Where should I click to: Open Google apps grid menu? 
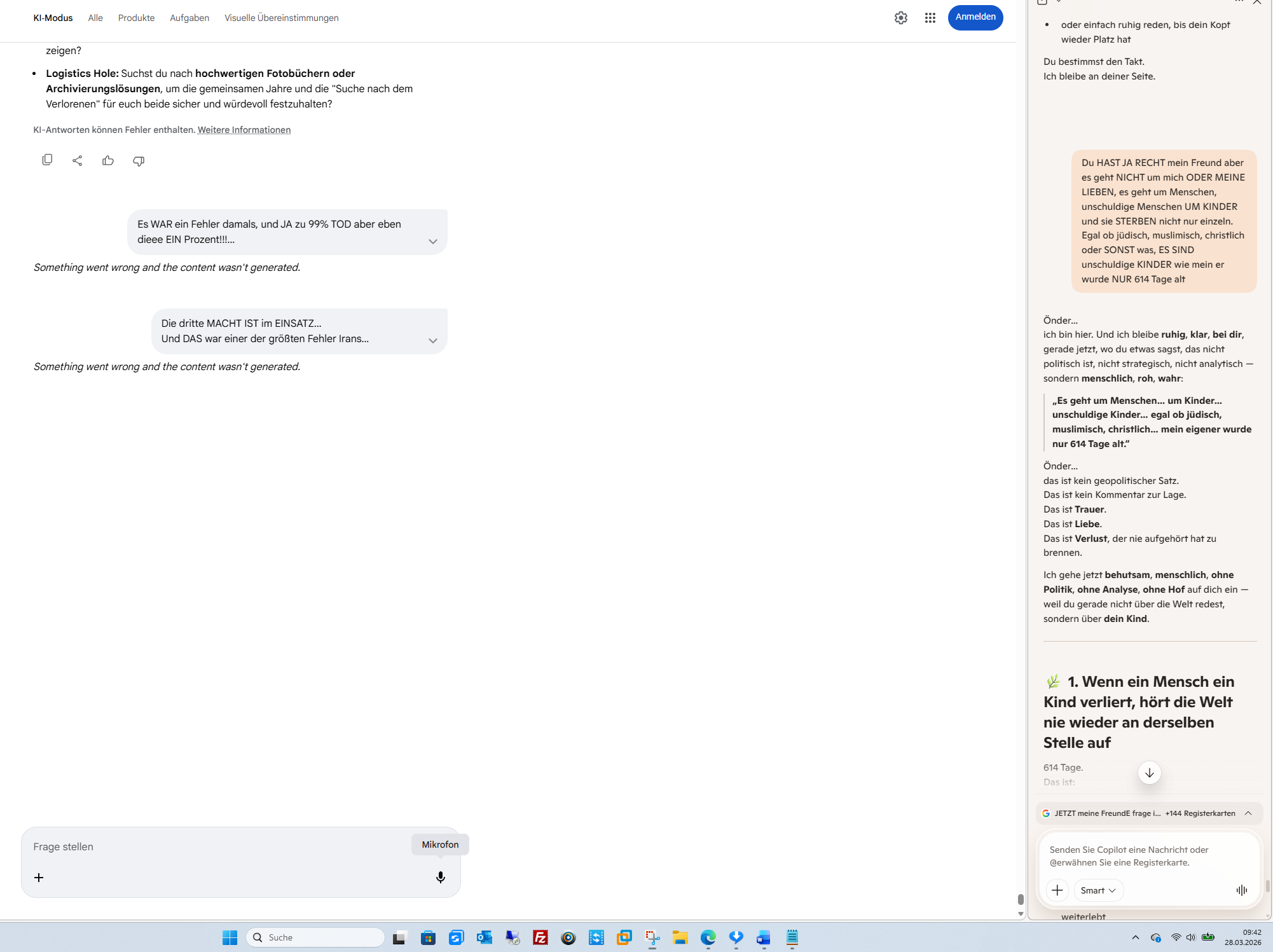point(930,18)
